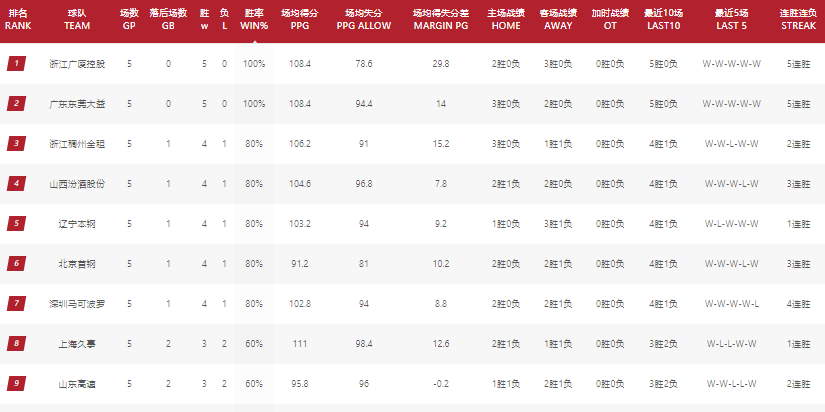Click the RANK column header
The height and width of the screenshot is (412, 825).
[18, 19]
